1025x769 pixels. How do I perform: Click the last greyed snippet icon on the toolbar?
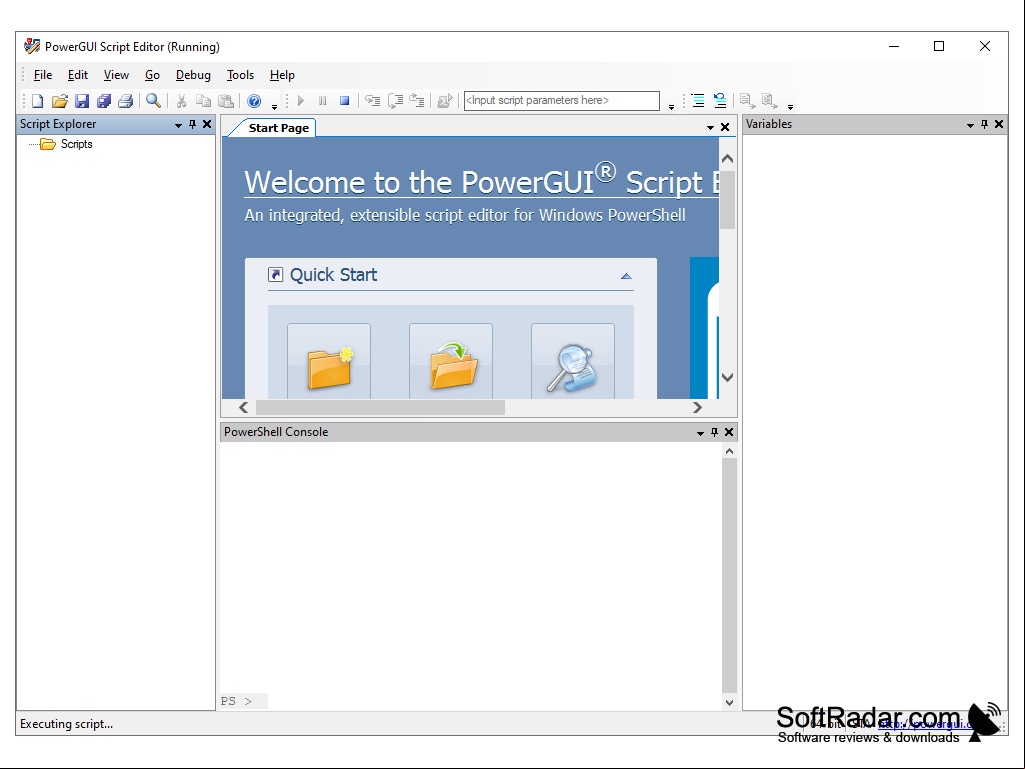[x=769, y=101]
